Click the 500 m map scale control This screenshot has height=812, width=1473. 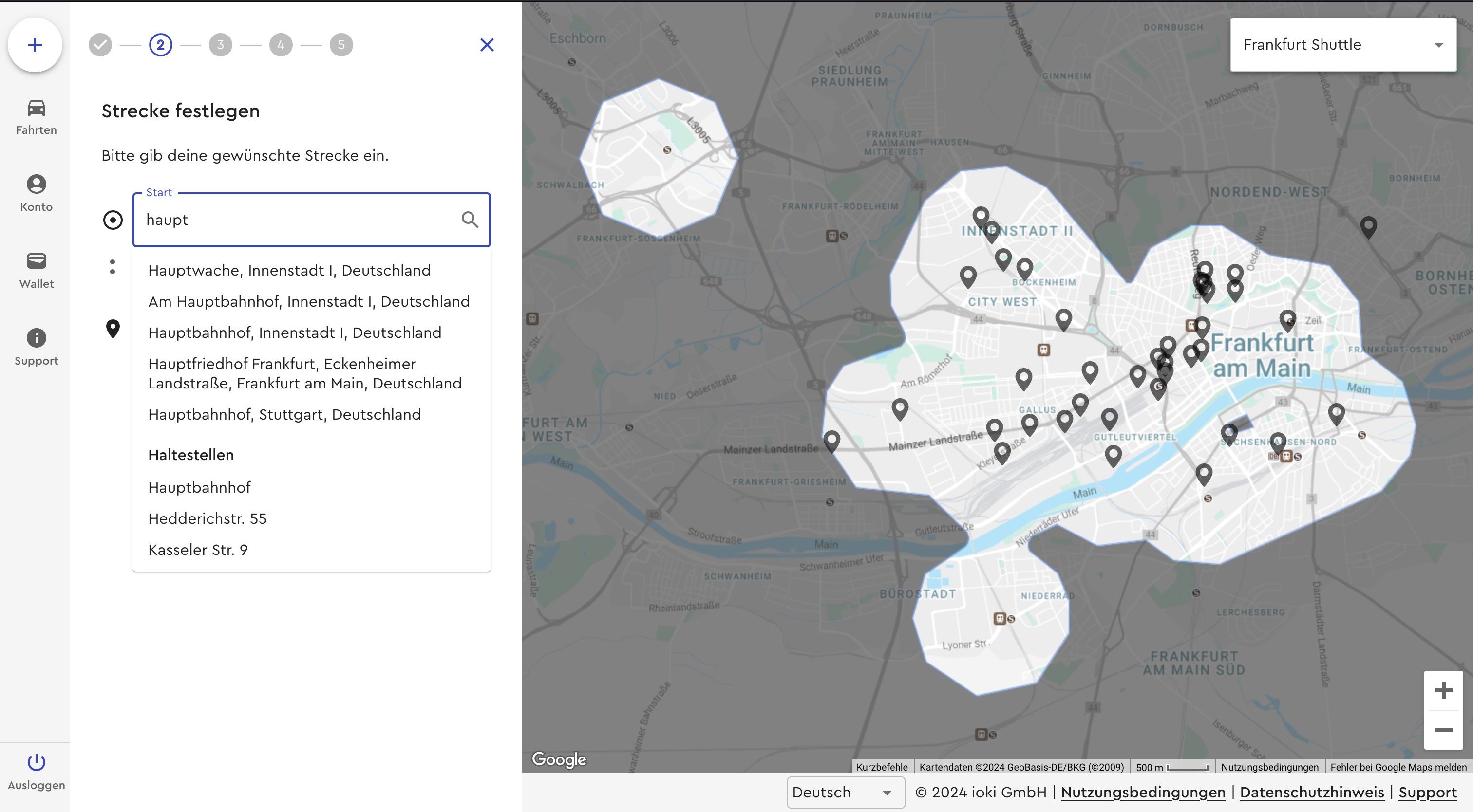click(x=1172, y=767)
